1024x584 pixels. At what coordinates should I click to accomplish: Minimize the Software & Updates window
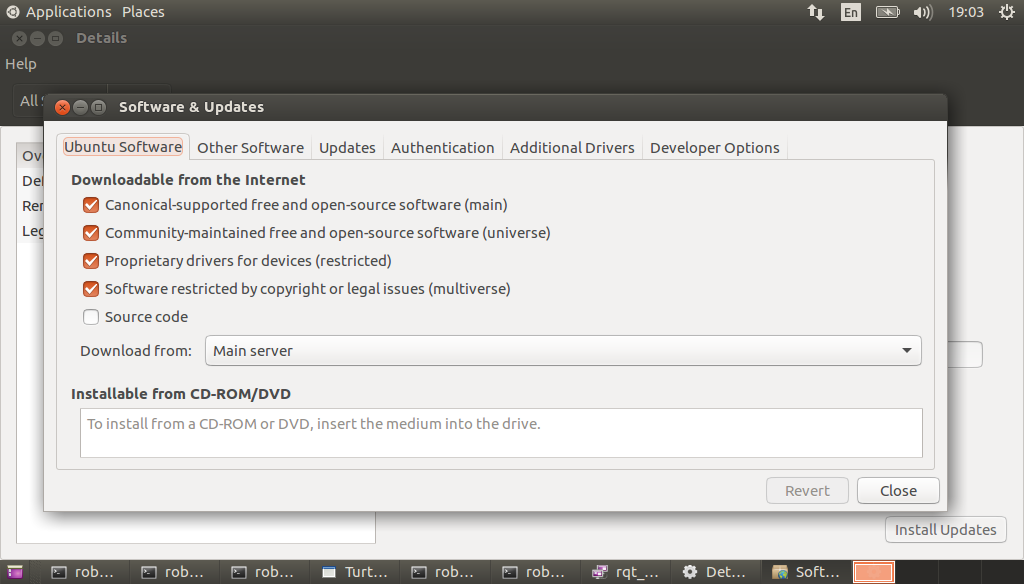pyautogui.click(x=80, y=107)
